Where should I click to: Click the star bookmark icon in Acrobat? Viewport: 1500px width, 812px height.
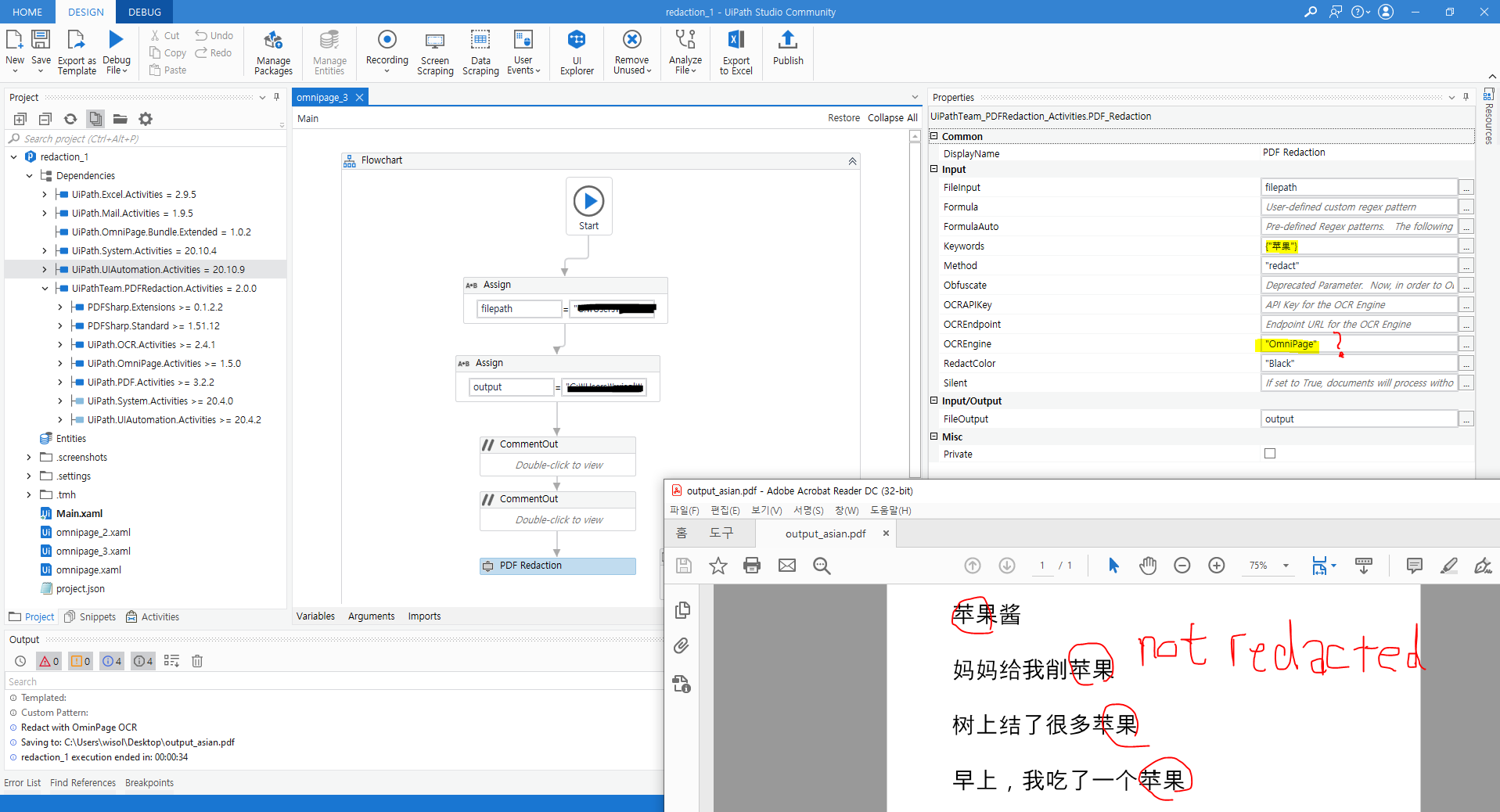718,566
